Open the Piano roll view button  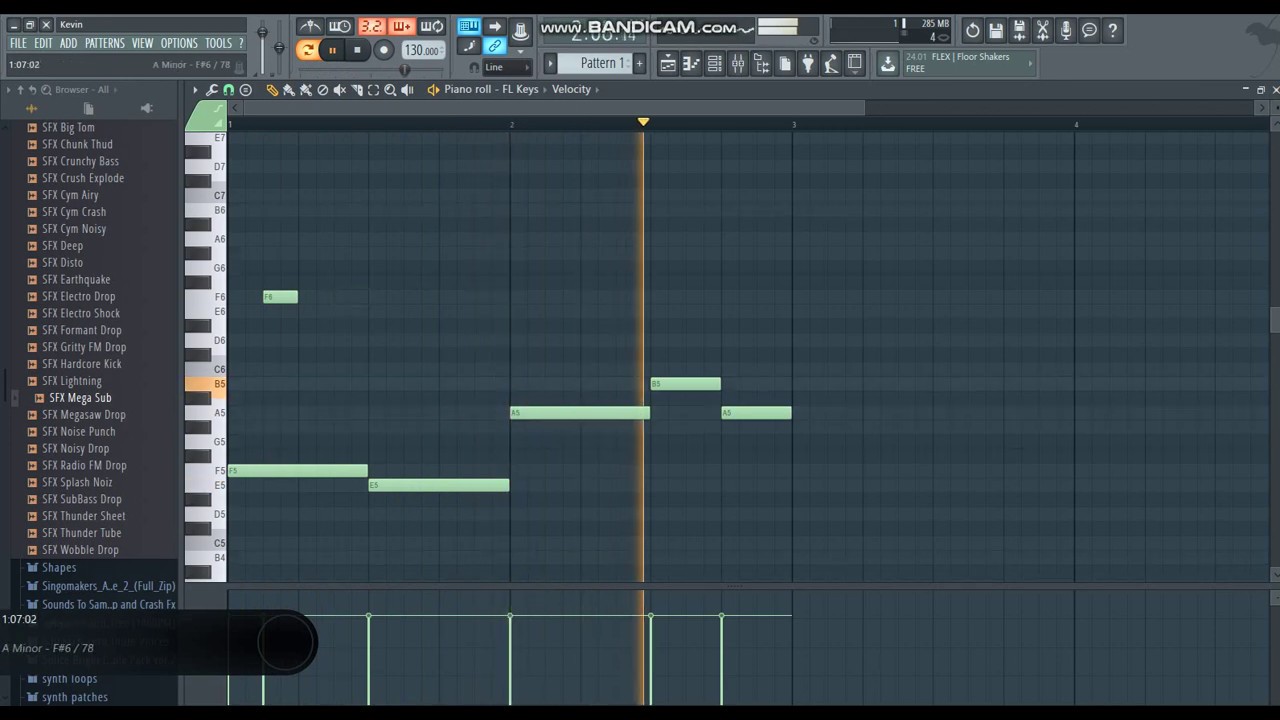click(x=691, y=63)
